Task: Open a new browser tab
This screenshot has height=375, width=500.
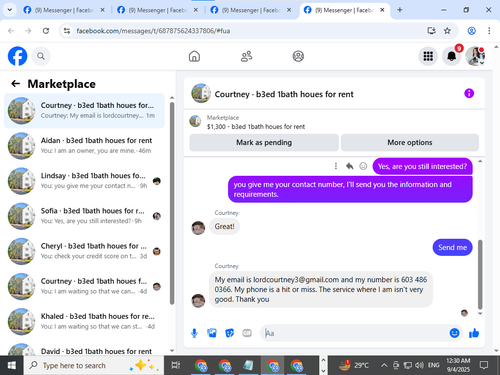Action: (x=400, y=10)
